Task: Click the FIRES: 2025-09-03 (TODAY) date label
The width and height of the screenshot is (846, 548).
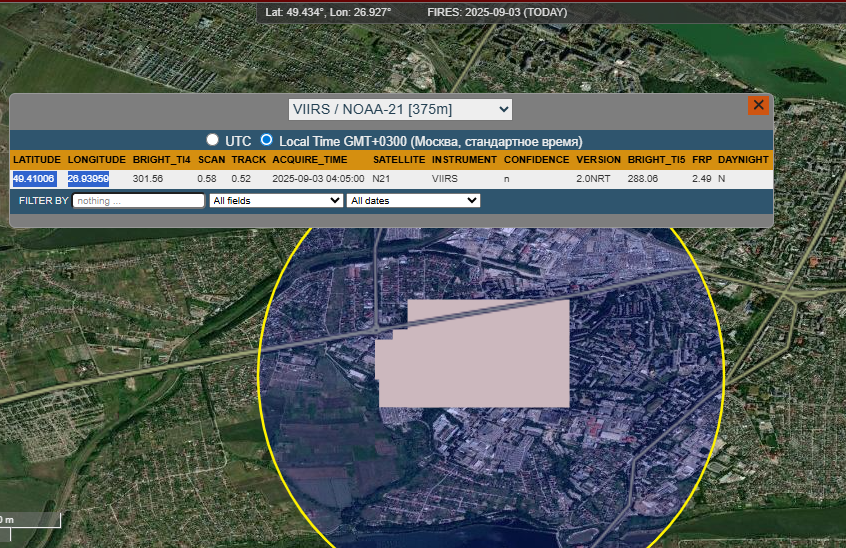Action: (x=497, y=12)
